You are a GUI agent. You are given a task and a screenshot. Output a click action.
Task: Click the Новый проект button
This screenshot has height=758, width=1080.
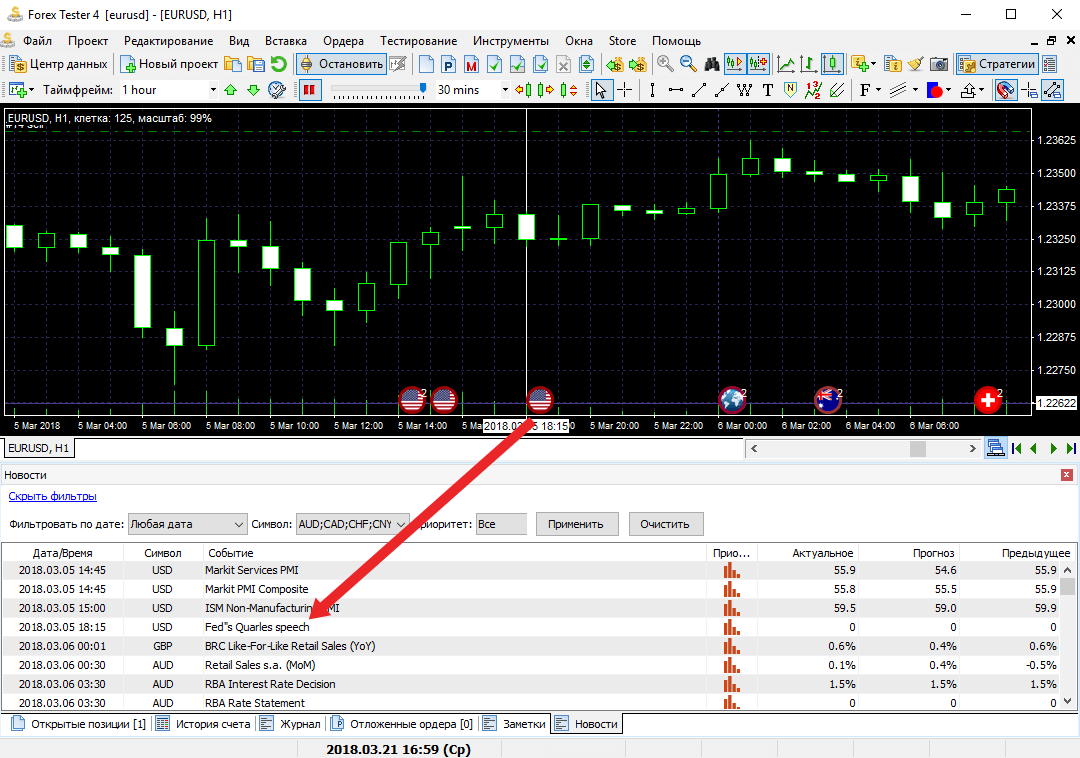[169, 64]
